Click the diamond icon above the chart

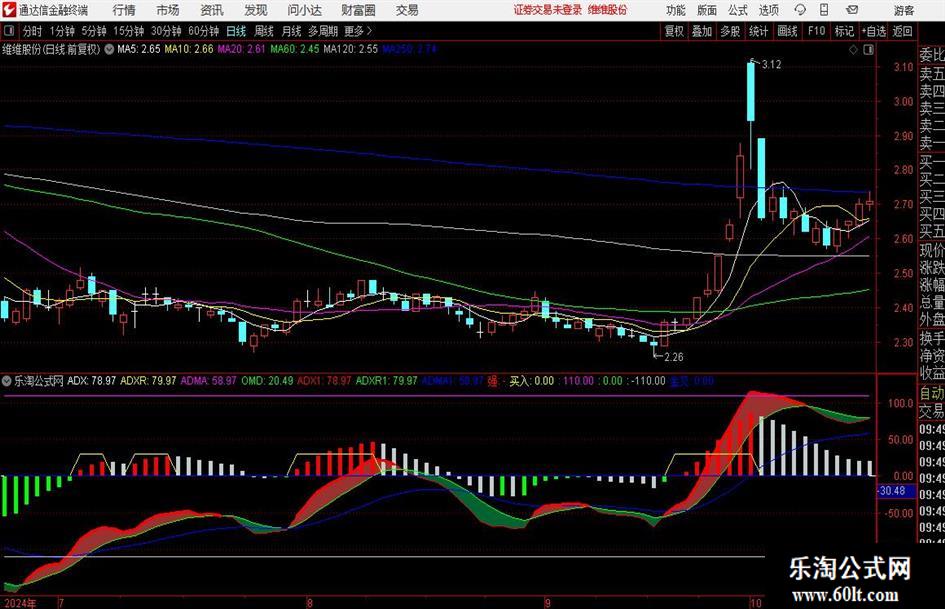(x=853, y=50)
